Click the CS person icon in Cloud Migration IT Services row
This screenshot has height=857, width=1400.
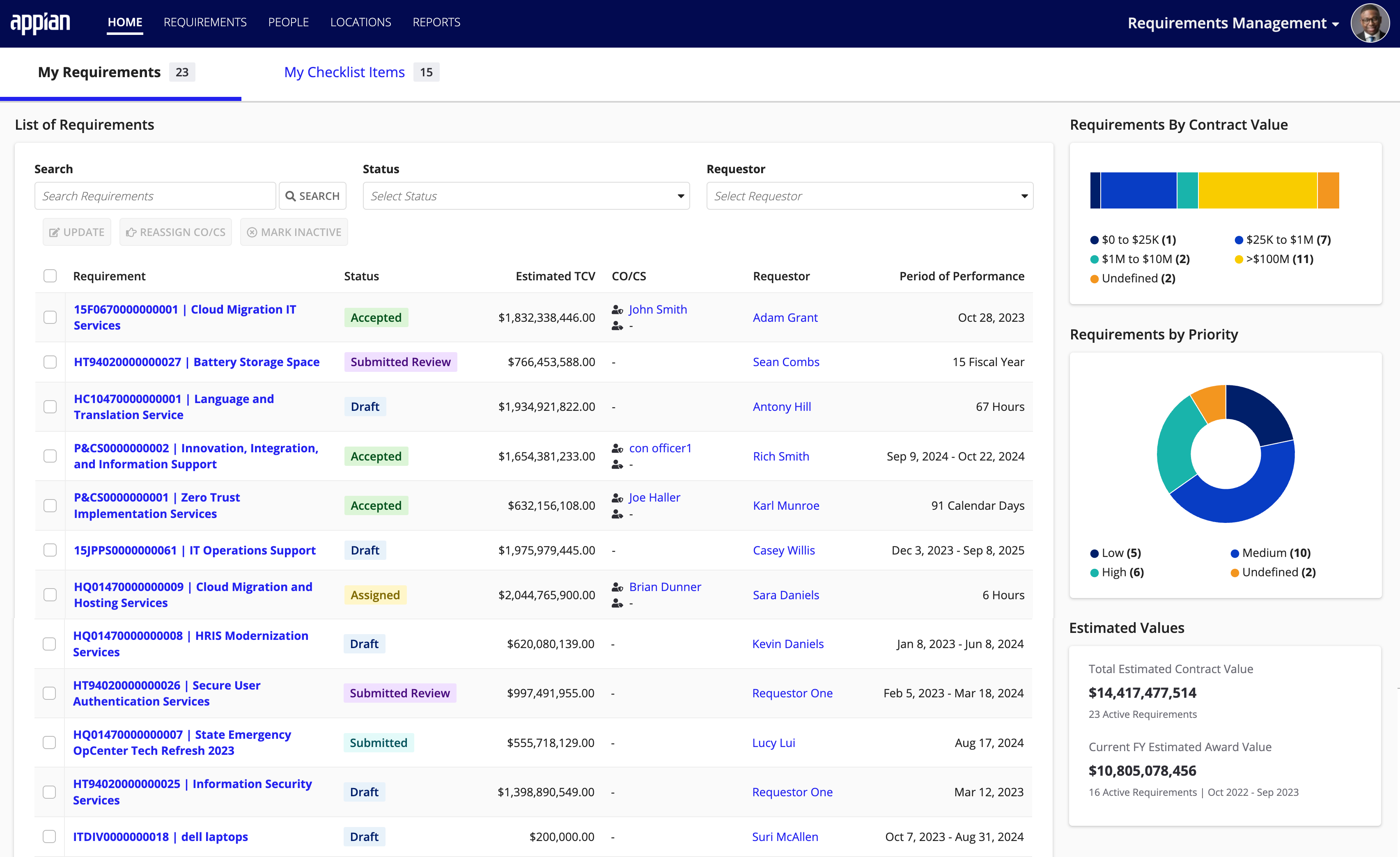coord(617,326)
